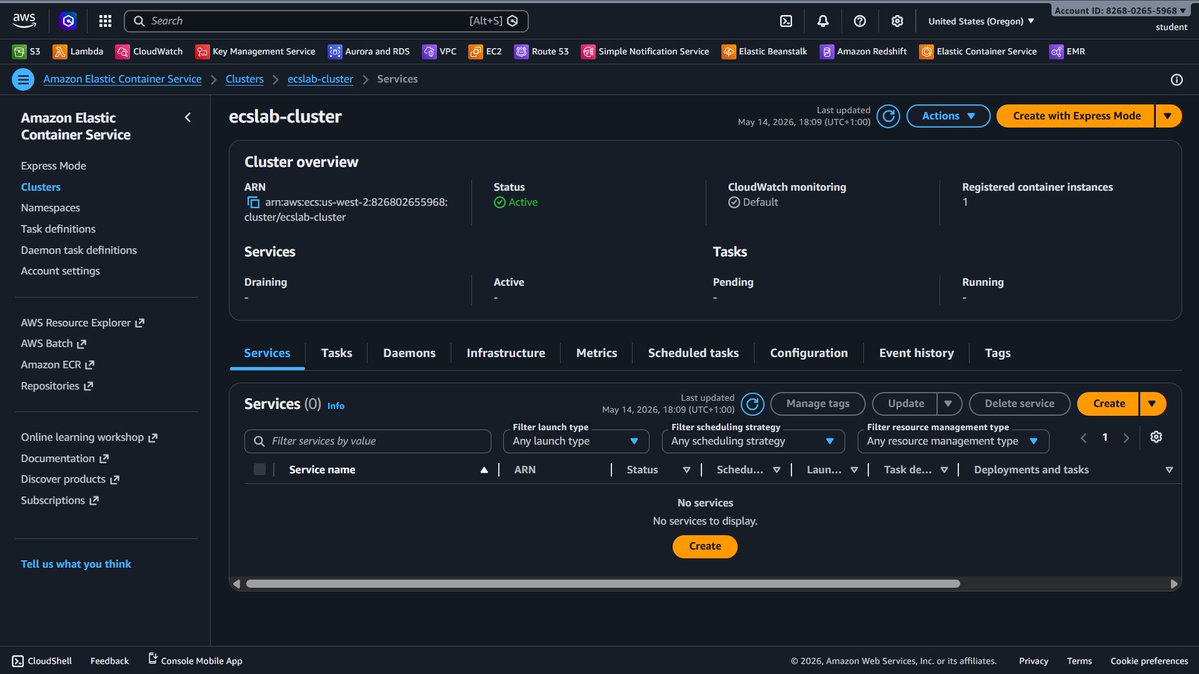Open the ecslab-cluster breadcrumb link
Viewport: 1199px width, 674px height.
320,80
